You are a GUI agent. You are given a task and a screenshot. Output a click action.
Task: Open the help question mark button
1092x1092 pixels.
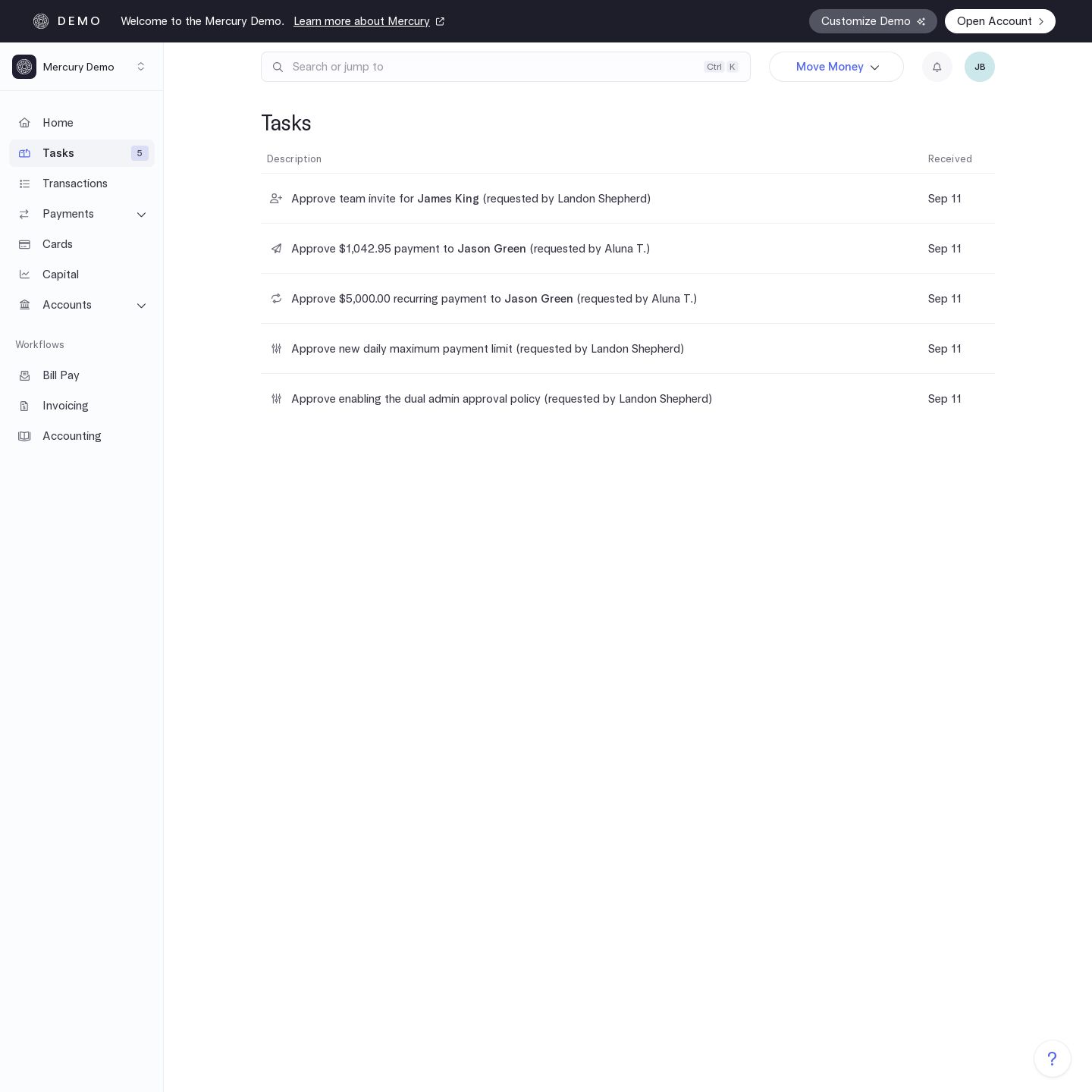click(x=1052, y=1058)
